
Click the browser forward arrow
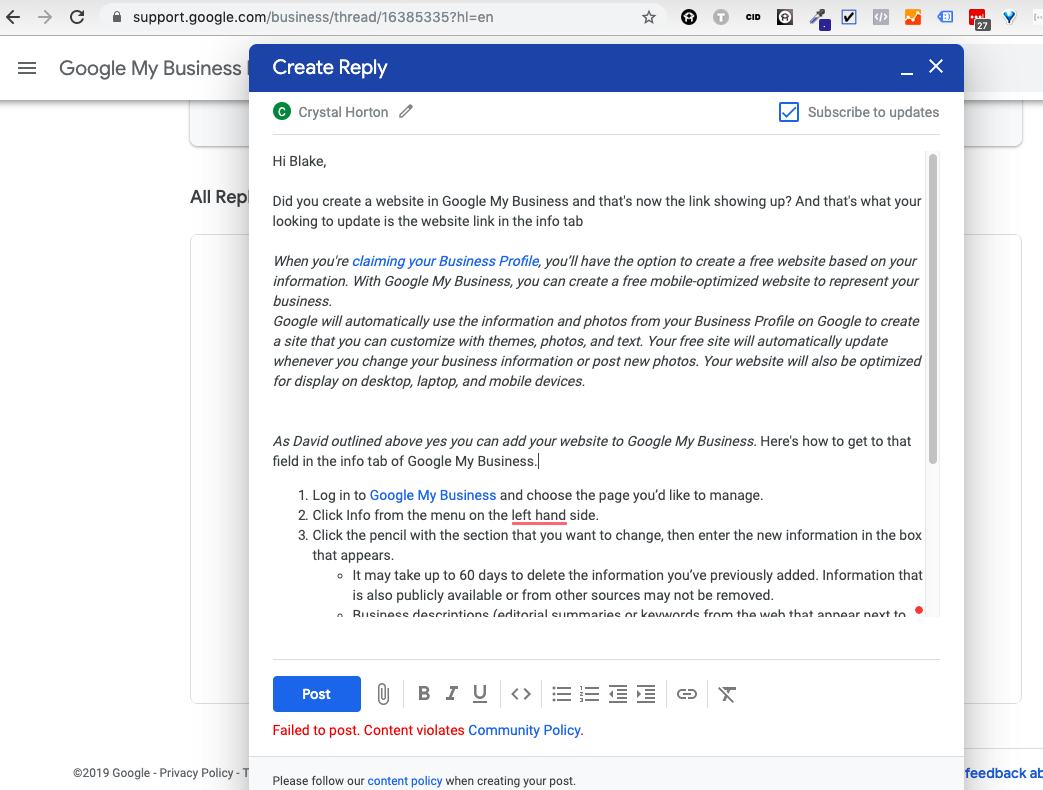tap(45, 17)
